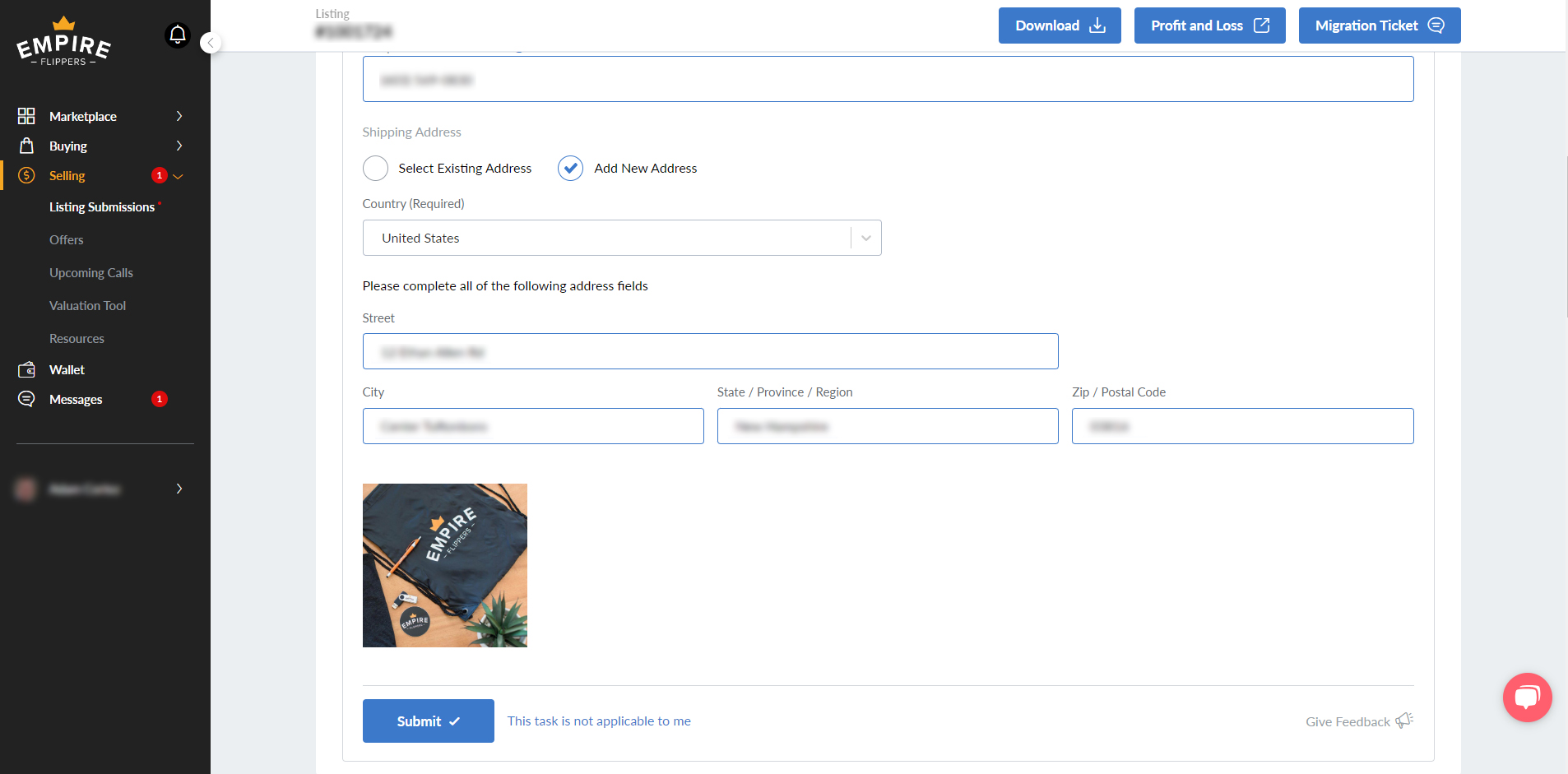Screen dimensions: 1568x774
Task: Open Listing Submissions in the sidebar
Action: [102, 207]
